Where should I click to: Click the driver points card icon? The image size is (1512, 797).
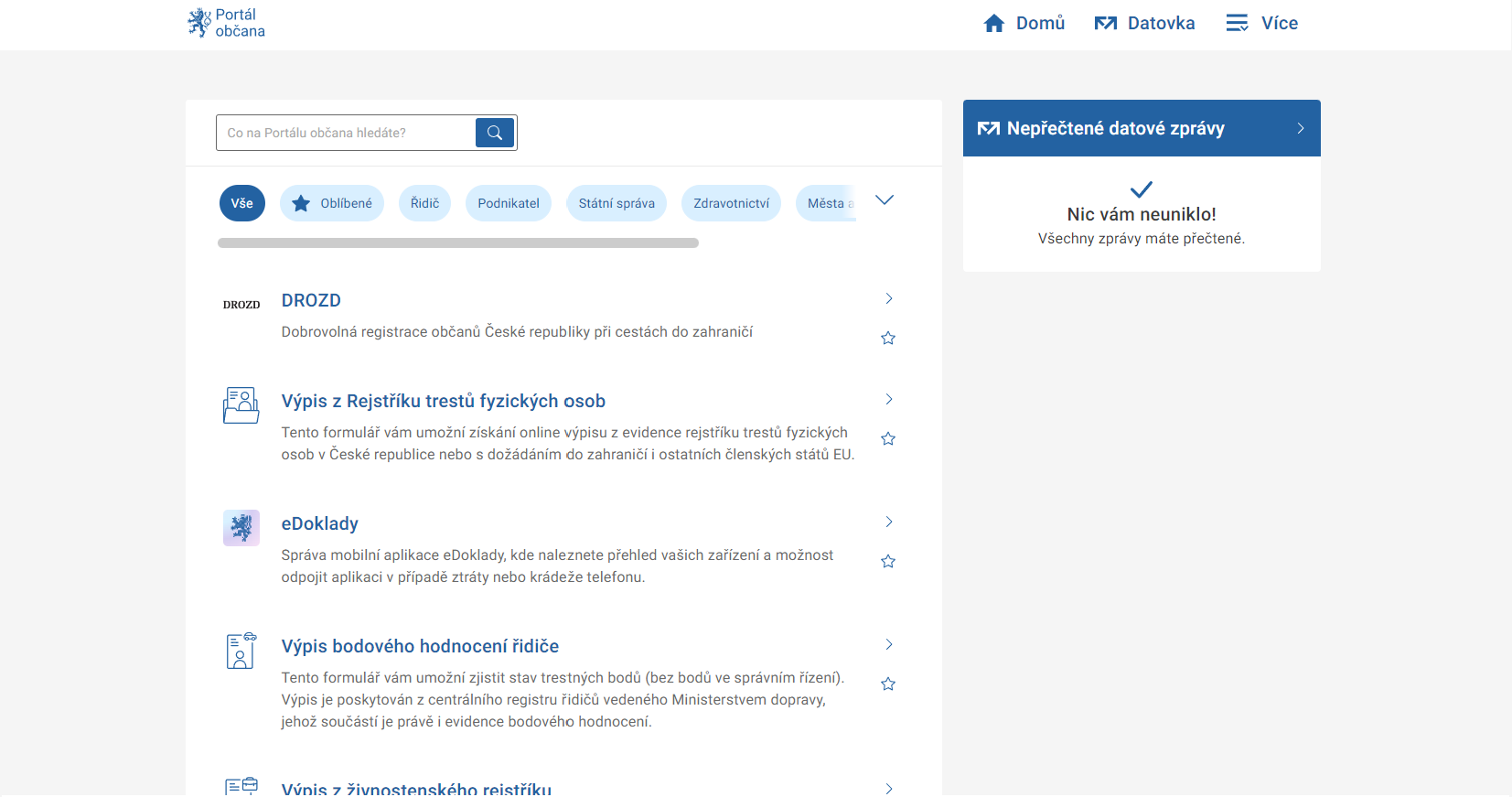241,651
